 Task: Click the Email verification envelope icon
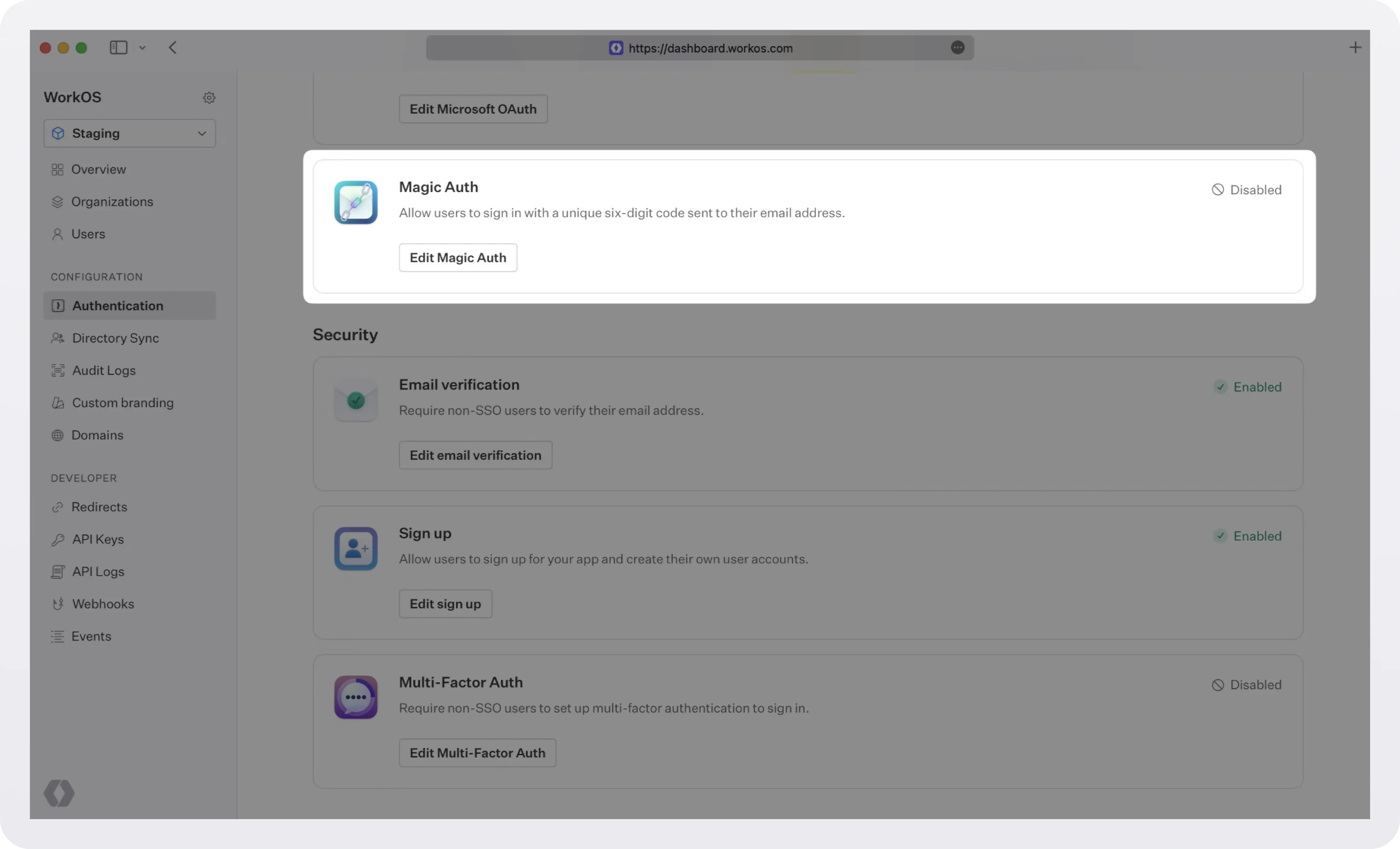(356, 400)
